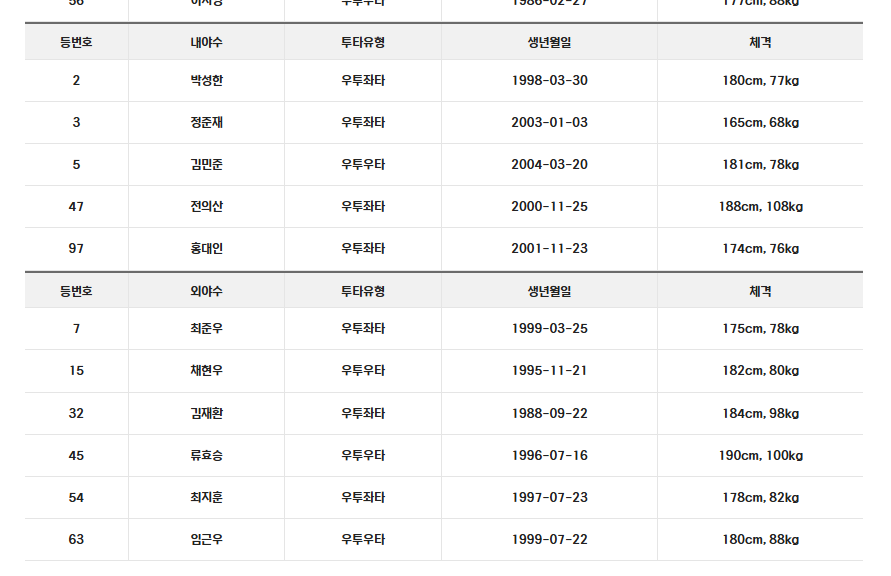891x576 pixels.
Task: Select outfielder 채현우 name
Action: (206, 371)
